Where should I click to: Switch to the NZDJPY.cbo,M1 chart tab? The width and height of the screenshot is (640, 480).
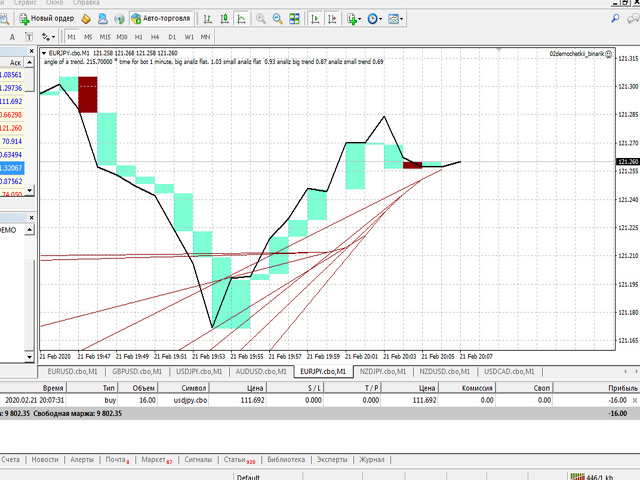tap(383, 371)
